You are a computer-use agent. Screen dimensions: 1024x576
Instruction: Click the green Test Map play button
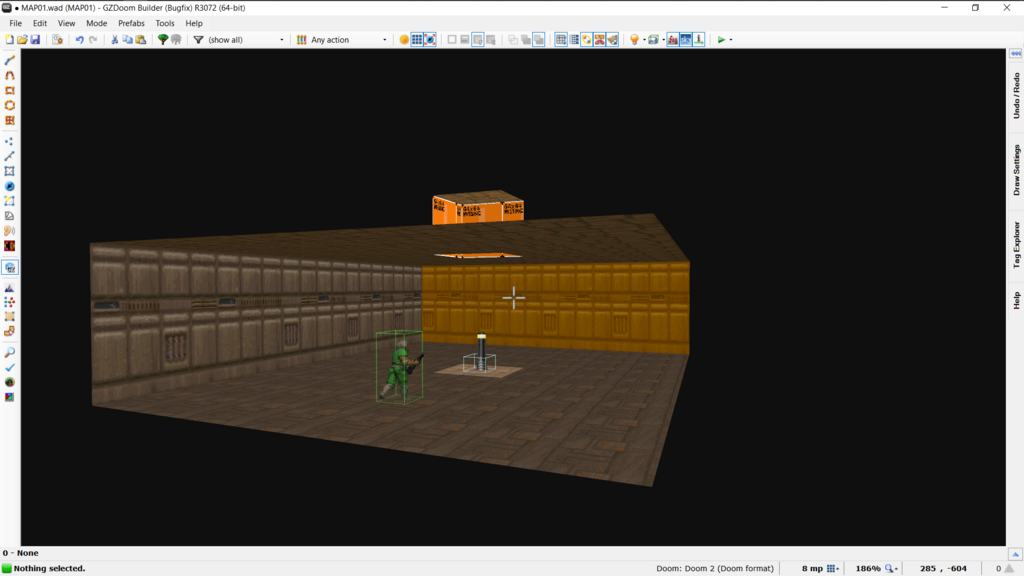[x=721, y=40]
